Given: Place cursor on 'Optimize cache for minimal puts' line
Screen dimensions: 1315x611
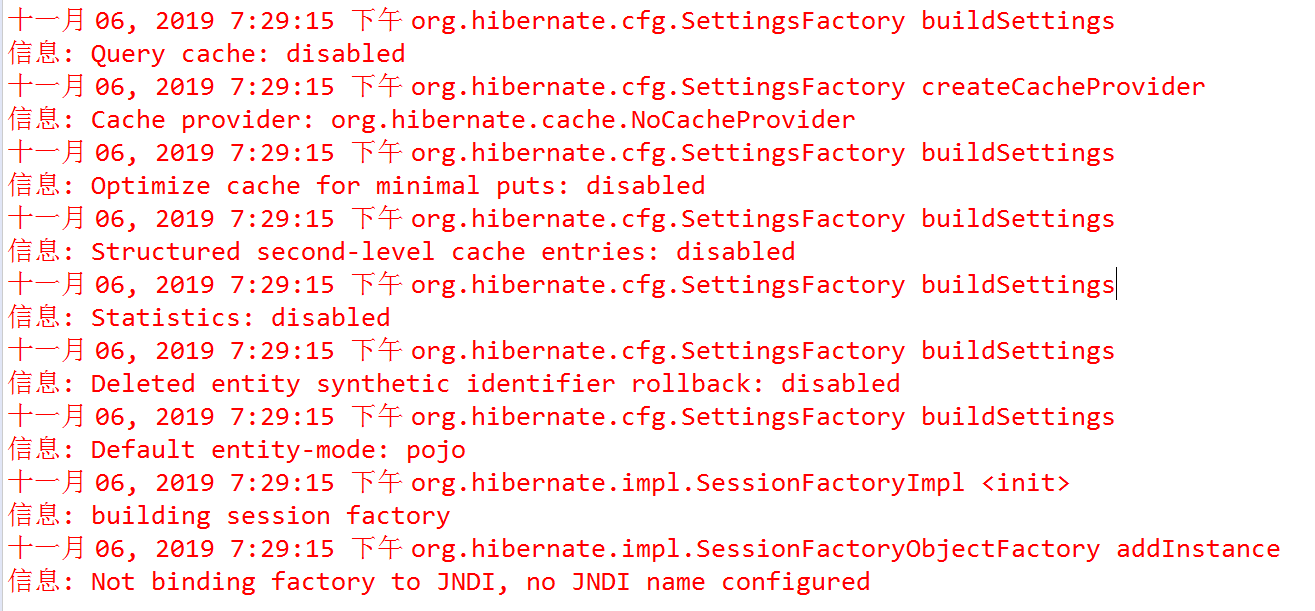Looking at the screenshot, I should tap(357, 186).
